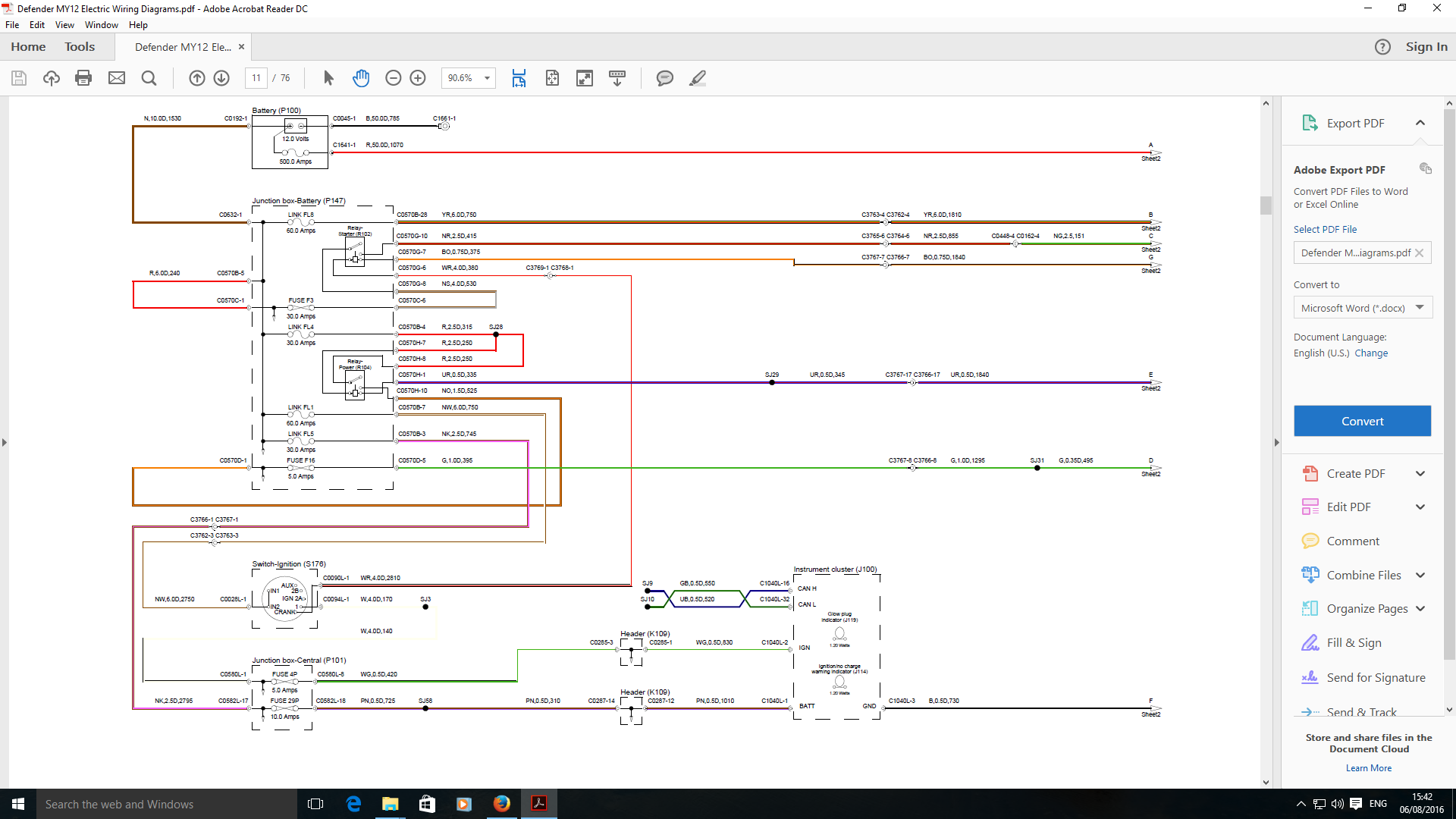
Task: Expand the Organize Pages section
Action: [1420, 609]
